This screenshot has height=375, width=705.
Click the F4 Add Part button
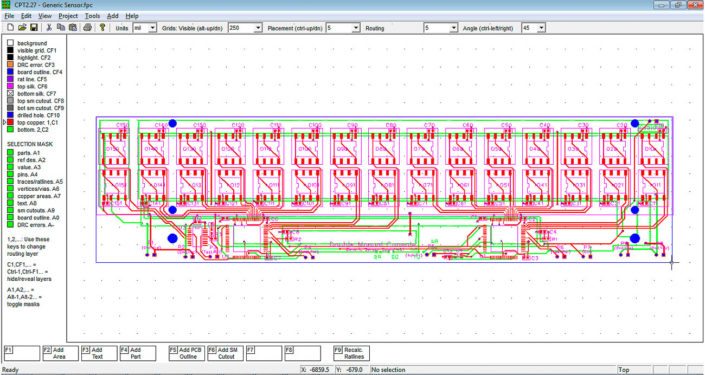coord(138,353)
